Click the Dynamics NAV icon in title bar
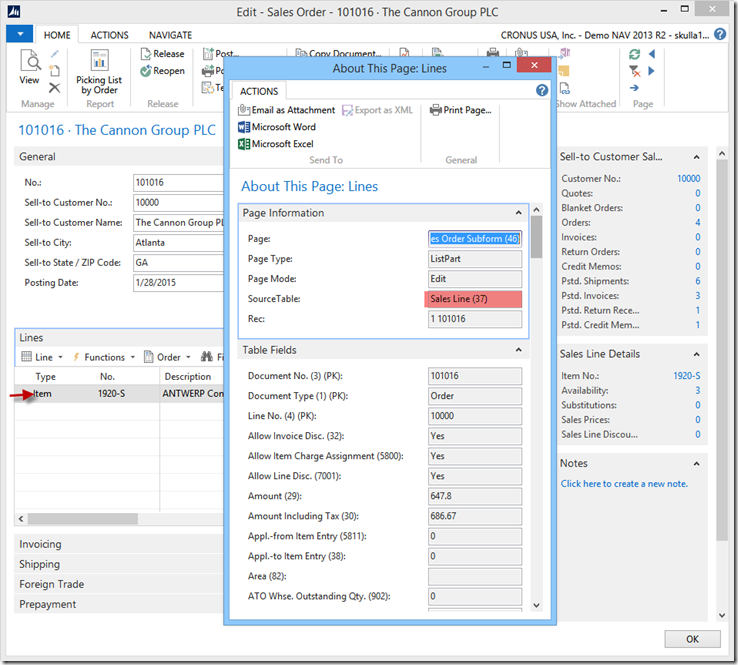738x665 pixels. (x=14, y=12)
